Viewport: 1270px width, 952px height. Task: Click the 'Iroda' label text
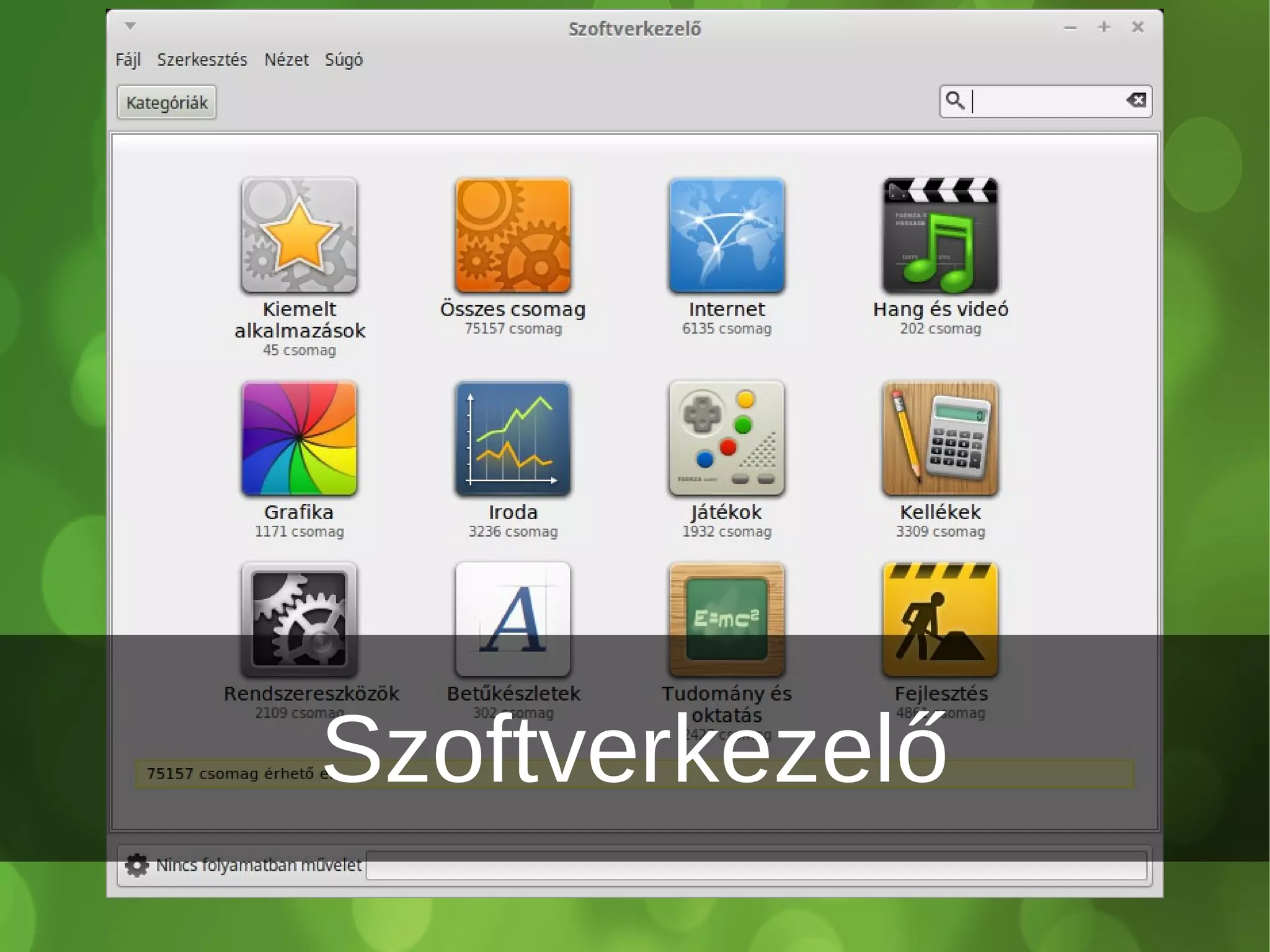pos(513,512)
